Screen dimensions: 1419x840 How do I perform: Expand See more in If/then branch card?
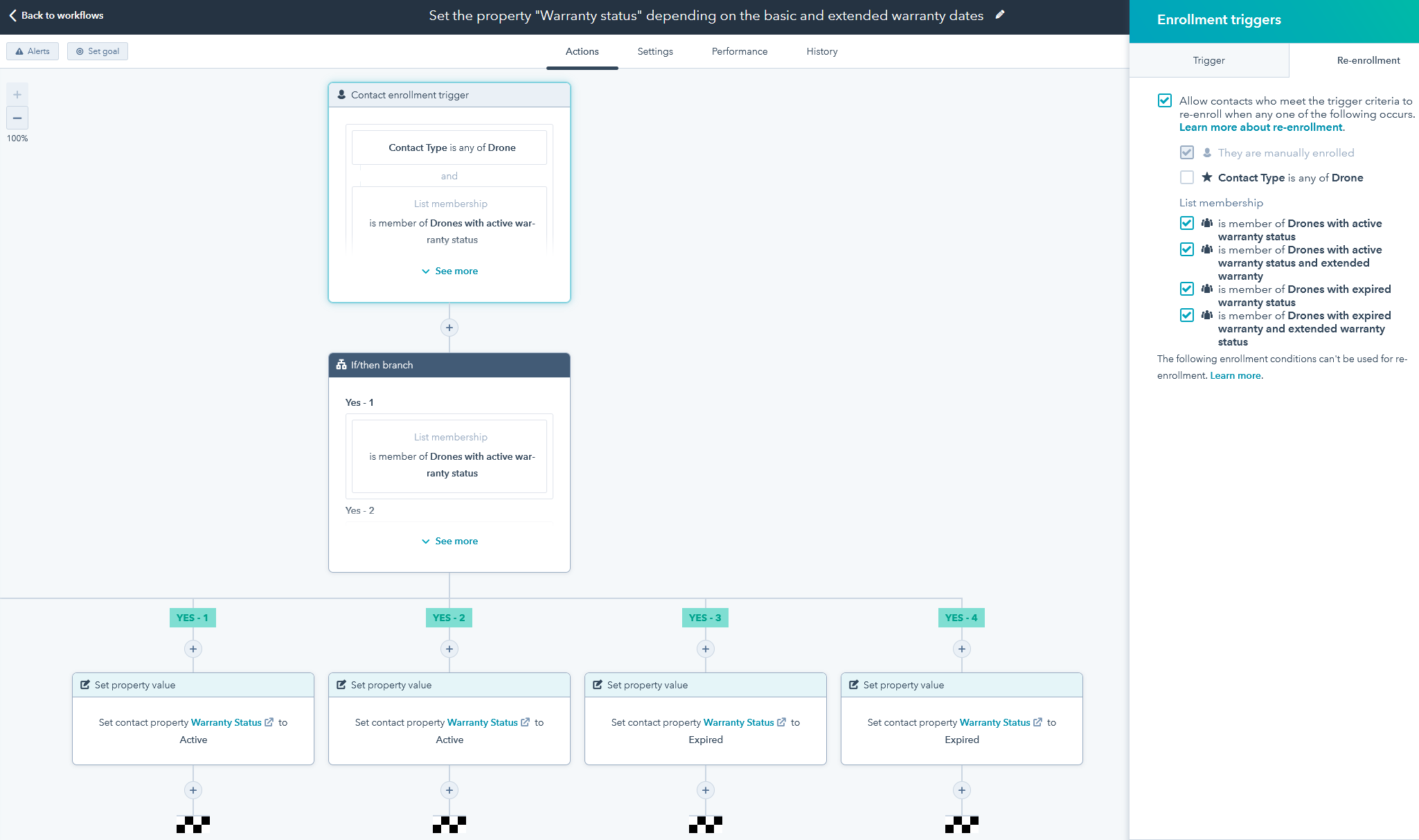coord(449,541)
